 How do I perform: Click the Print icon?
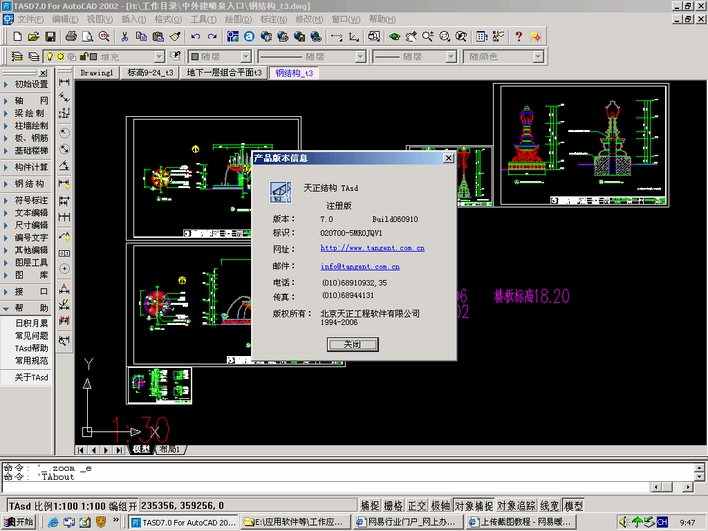[x=71, y=37]
